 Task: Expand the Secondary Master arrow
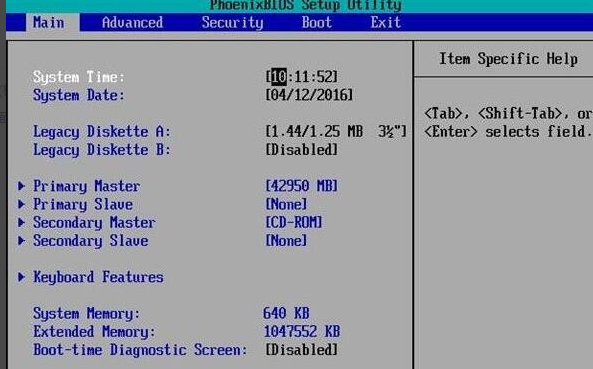22,222
